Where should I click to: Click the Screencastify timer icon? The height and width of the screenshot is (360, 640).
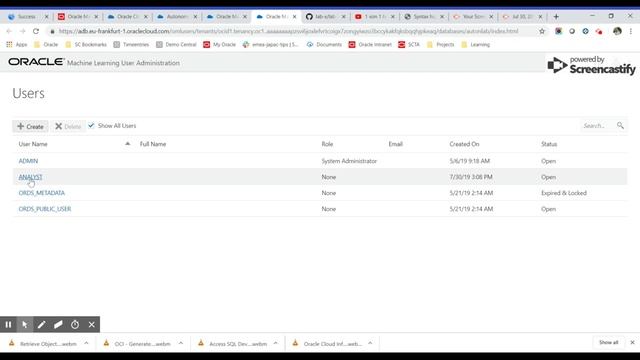click(75, 324)
